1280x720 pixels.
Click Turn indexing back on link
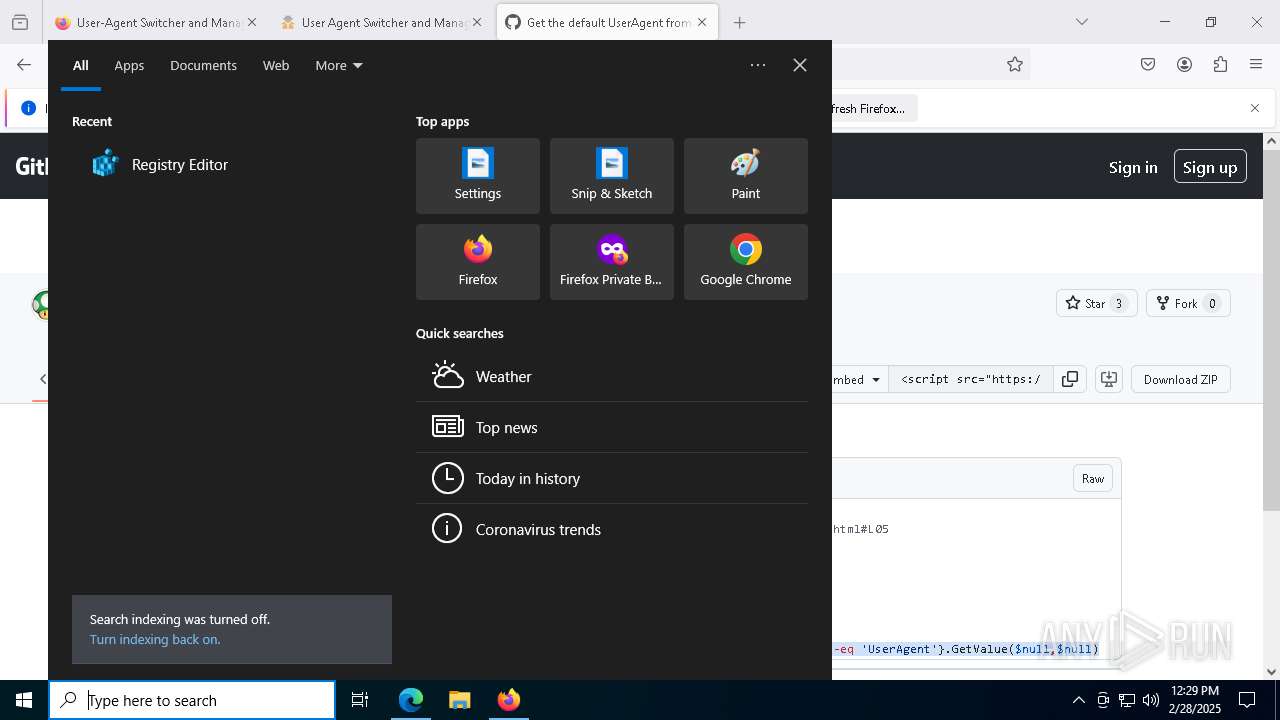[x=155, y=640]
